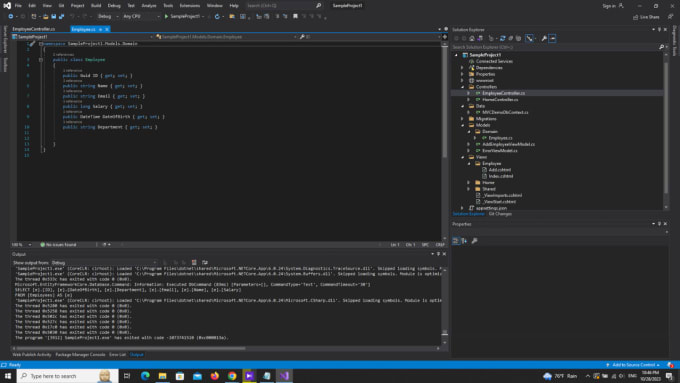Viewport: 680px width, 383px height.
Task: Start debugging SampleProject1 with the green play button
Action: [x=166, y=16]
